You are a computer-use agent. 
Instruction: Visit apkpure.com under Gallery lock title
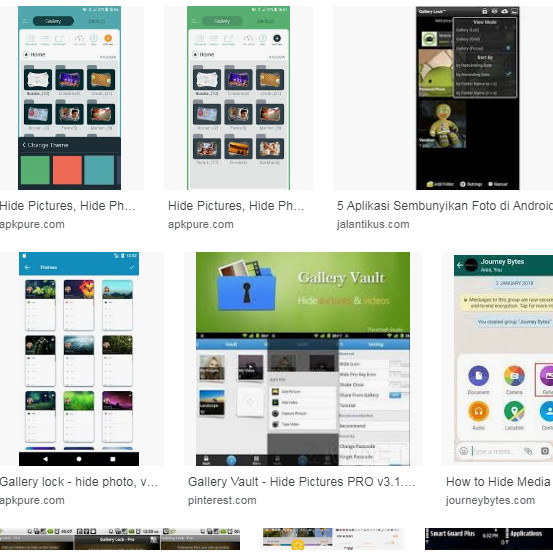coord(32,500)
